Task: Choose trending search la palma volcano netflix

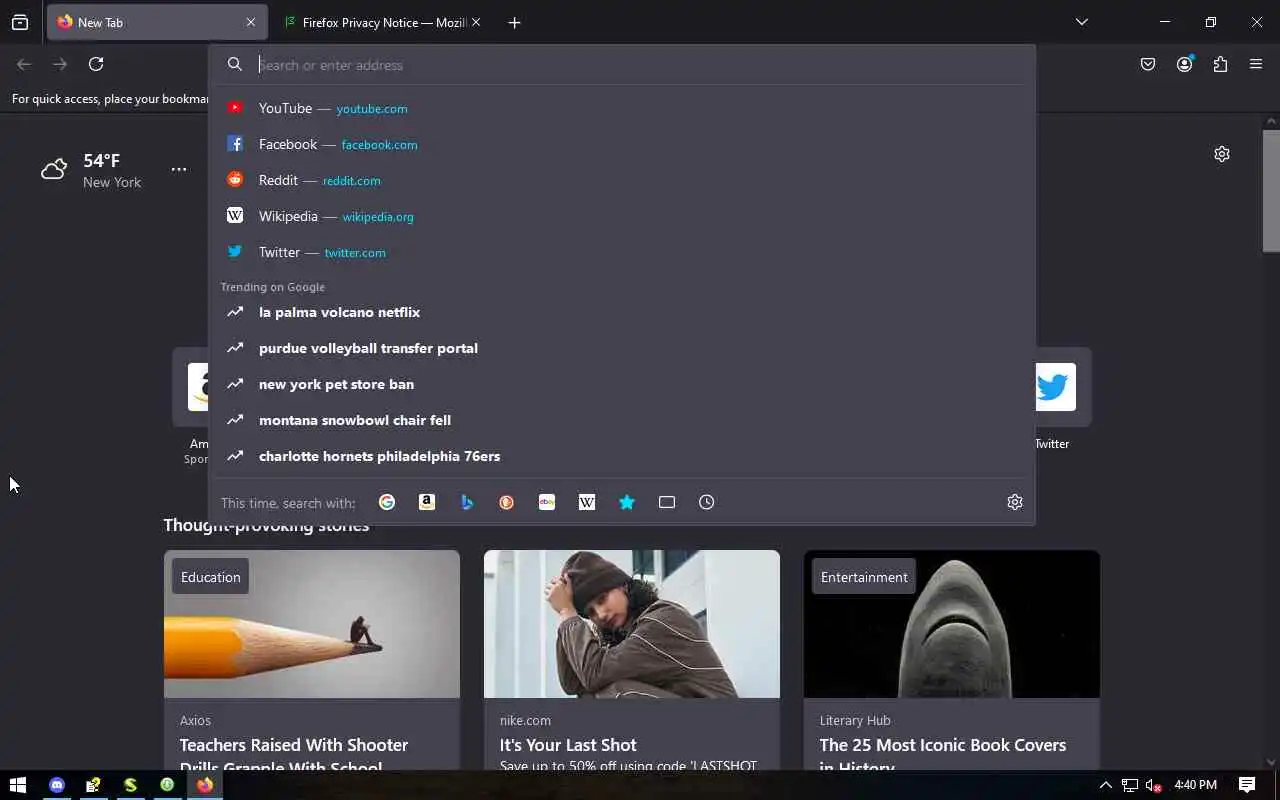Action: [x=622, y=312]
